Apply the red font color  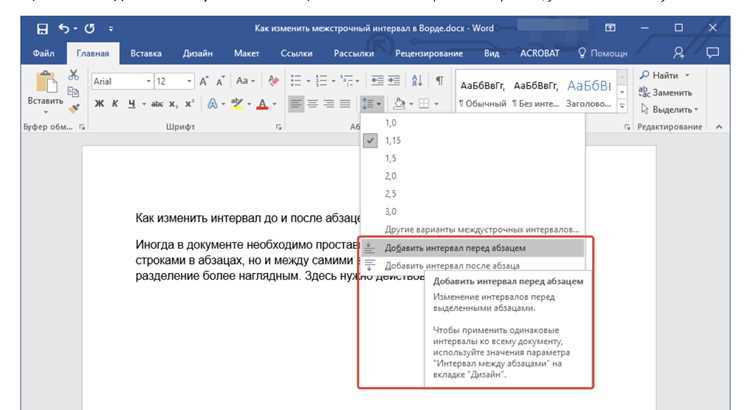pos(262,104)
